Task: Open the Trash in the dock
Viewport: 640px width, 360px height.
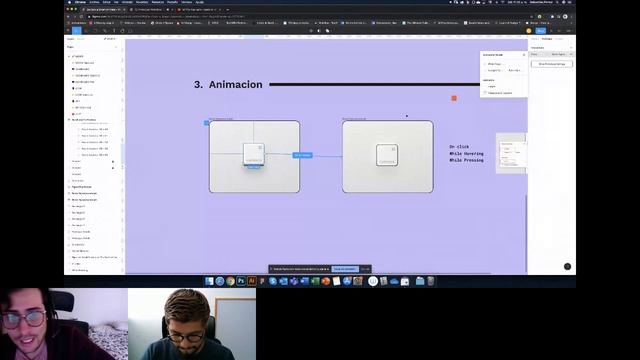Action: pos(431,281)
